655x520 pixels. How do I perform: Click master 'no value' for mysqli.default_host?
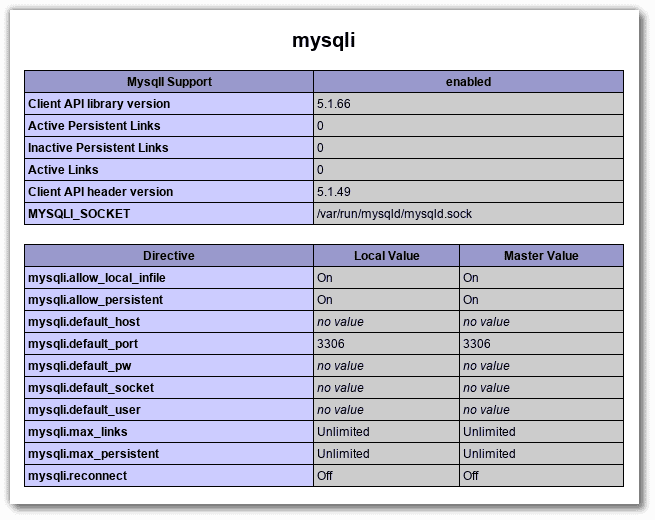tap(486, 322)
